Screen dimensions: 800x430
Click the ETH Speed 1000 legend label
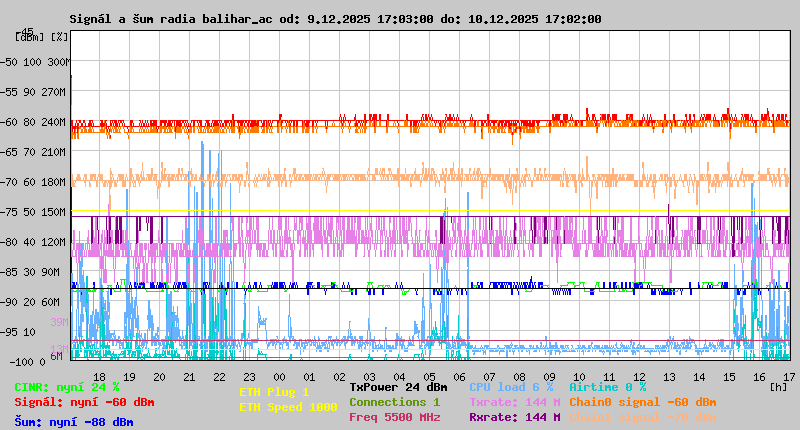click(x=288, y=407)
